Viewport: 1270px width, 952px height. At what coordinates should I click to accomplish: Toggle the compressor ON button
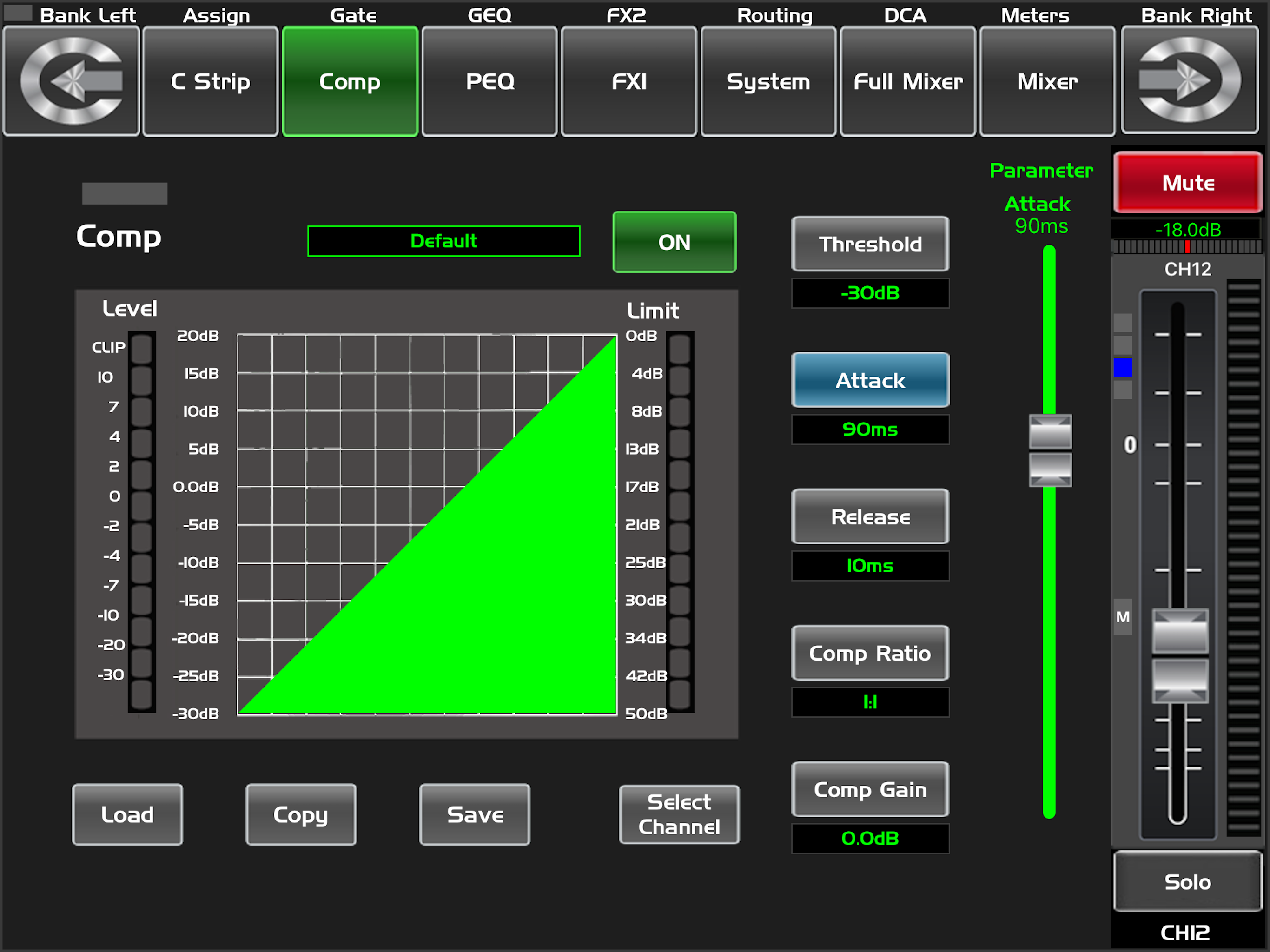[675, 242]
